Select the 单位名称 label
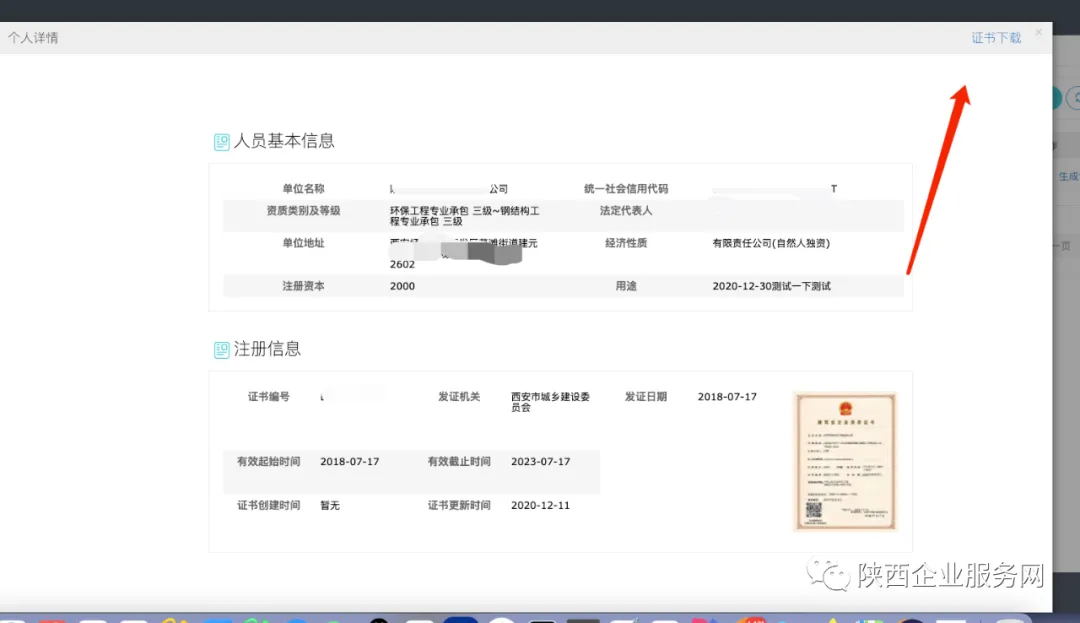This screenshot has height=623, width=1080. click(303, 189)
